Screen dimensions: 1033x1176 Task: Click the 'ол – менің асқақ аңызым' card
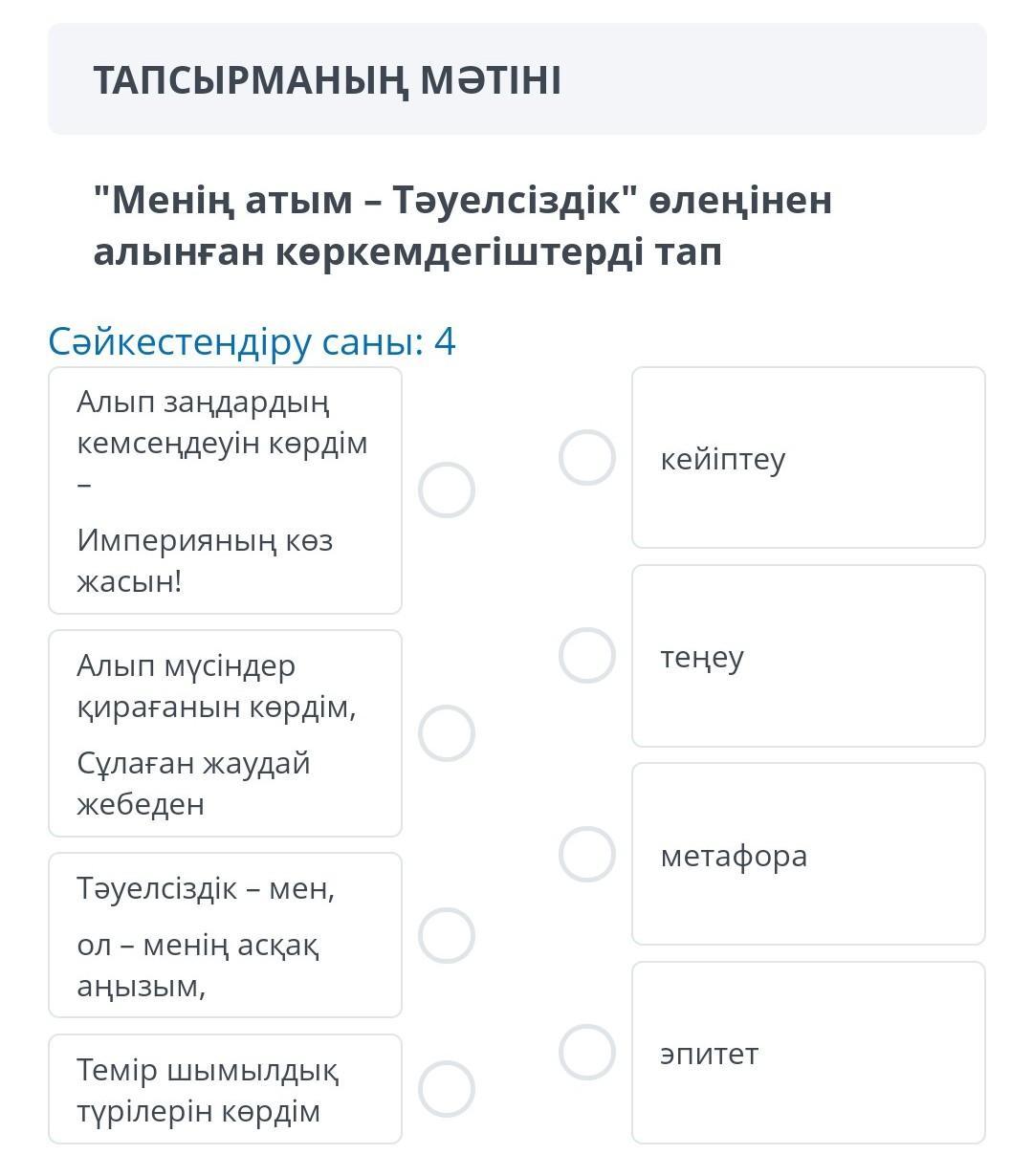click(x=225, y=935)
